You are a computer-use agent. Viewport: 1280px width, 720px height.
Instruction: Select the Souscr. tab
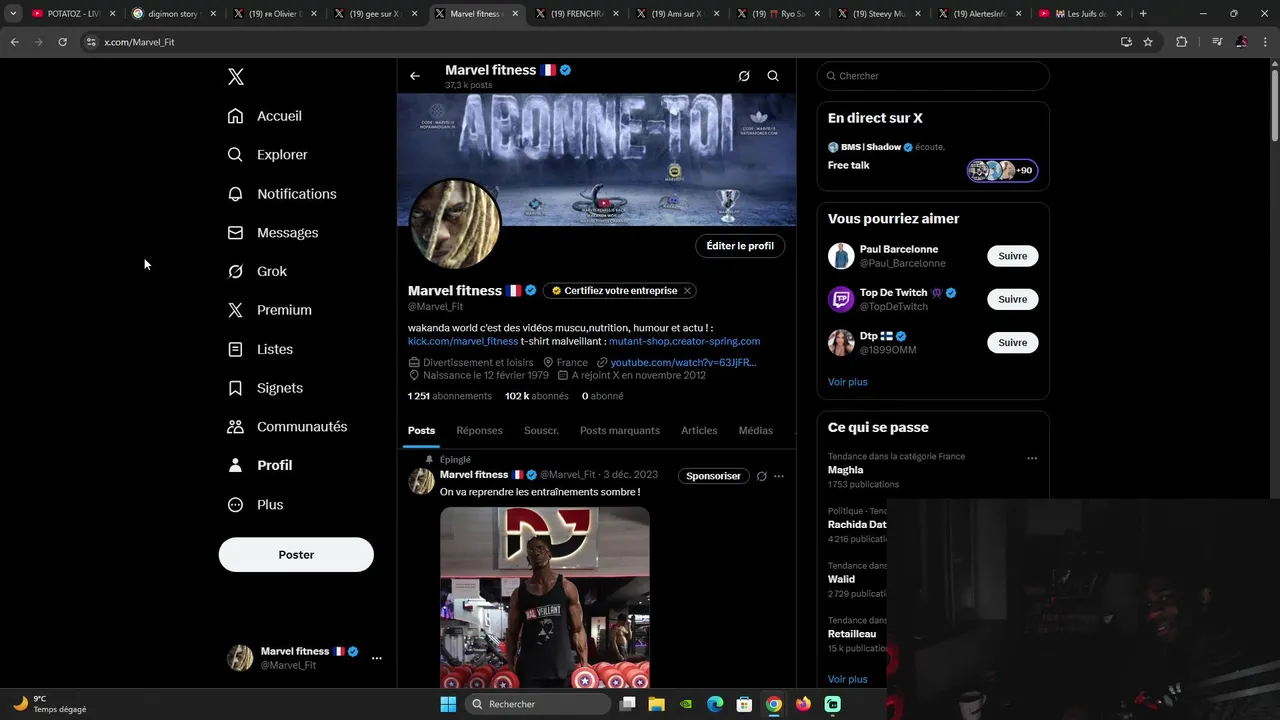point(541,431)
